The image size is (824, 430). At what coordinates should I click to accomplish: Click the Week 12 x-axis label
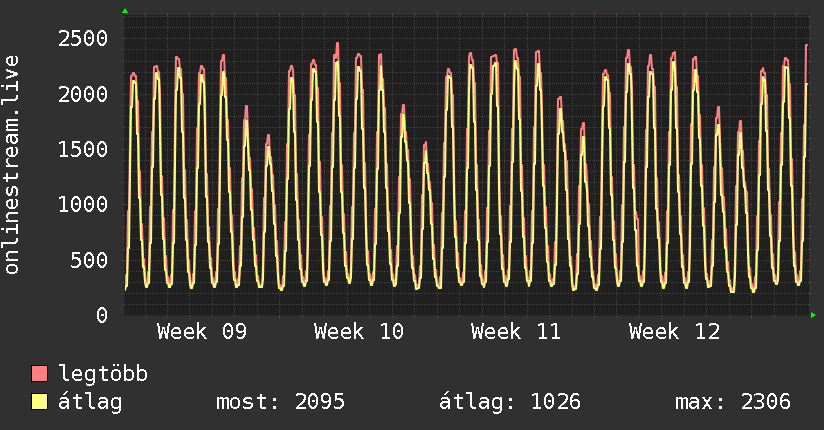[674, 332]
